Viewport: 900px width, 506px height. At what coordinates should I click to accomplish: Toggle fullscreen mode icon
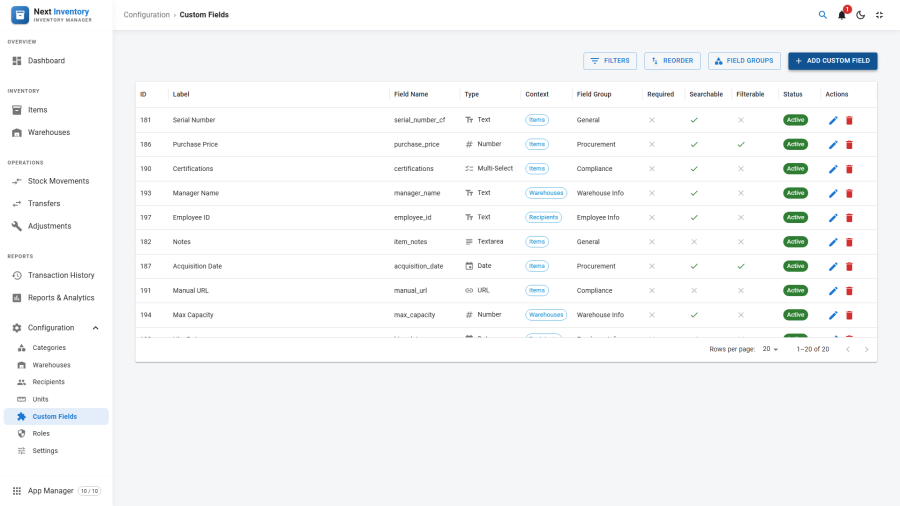[879, 15]
